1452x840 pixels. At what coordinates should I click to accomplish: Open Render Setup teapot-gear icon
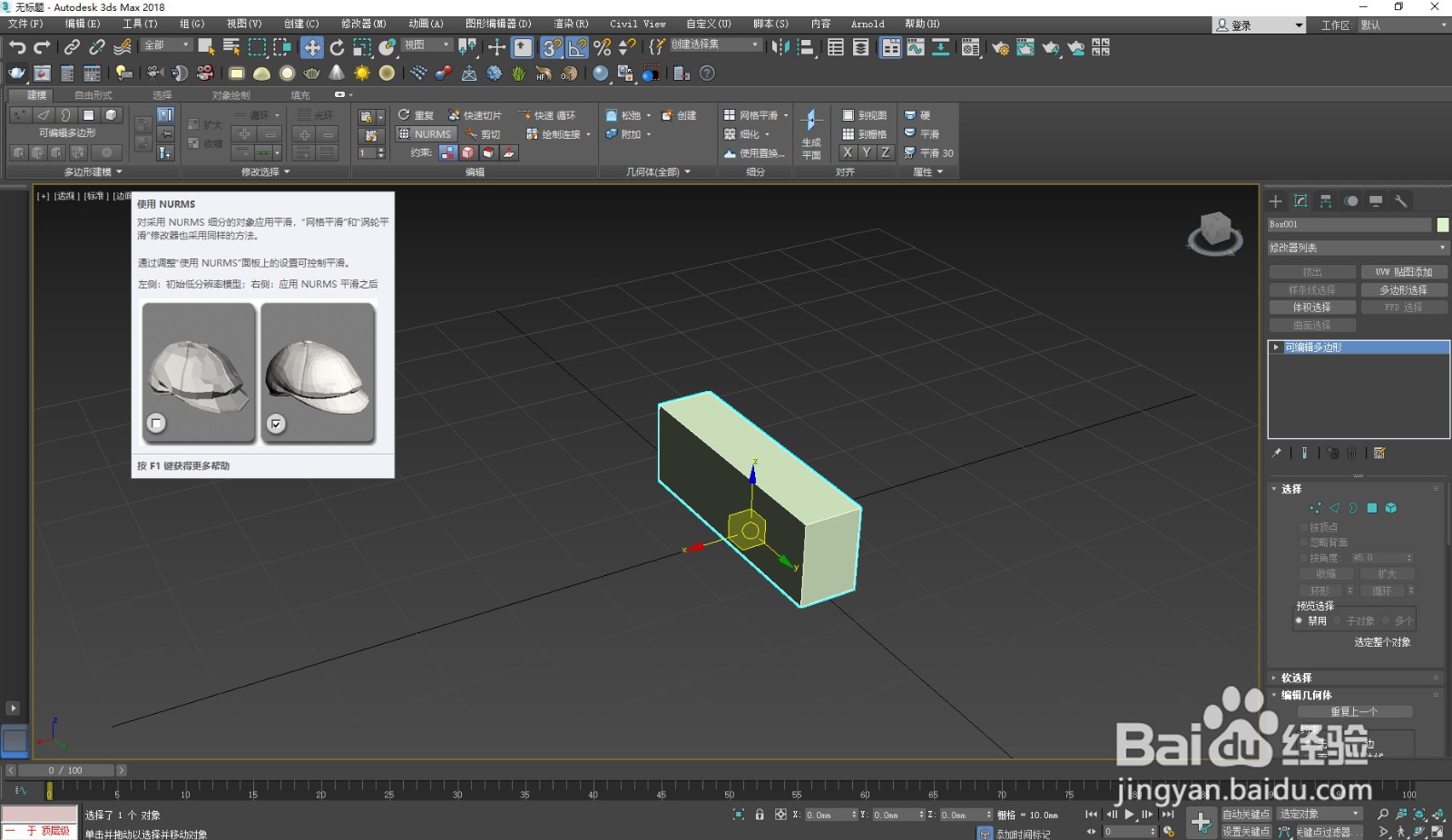tap(1000, 47)
